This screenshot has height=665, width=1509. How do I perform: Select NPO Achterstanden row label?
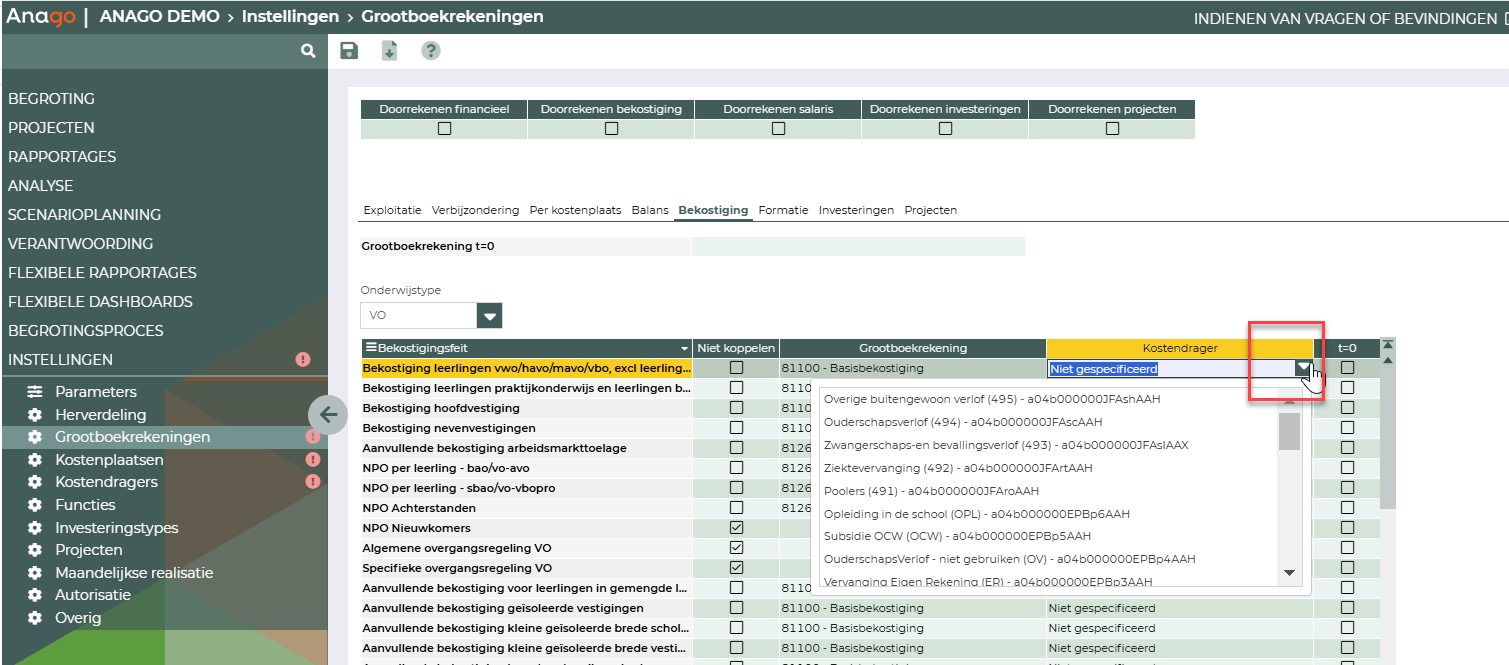pos(419,508)
